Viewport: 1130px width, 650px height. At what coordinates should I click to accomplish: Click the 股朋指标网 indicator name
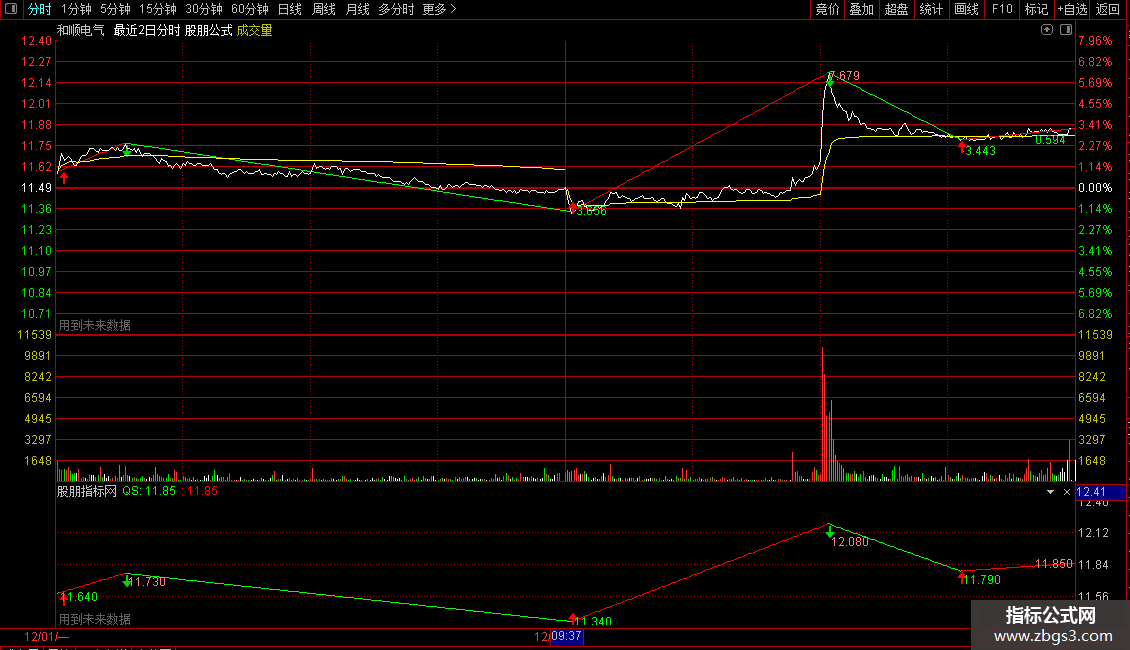(86, 491)
